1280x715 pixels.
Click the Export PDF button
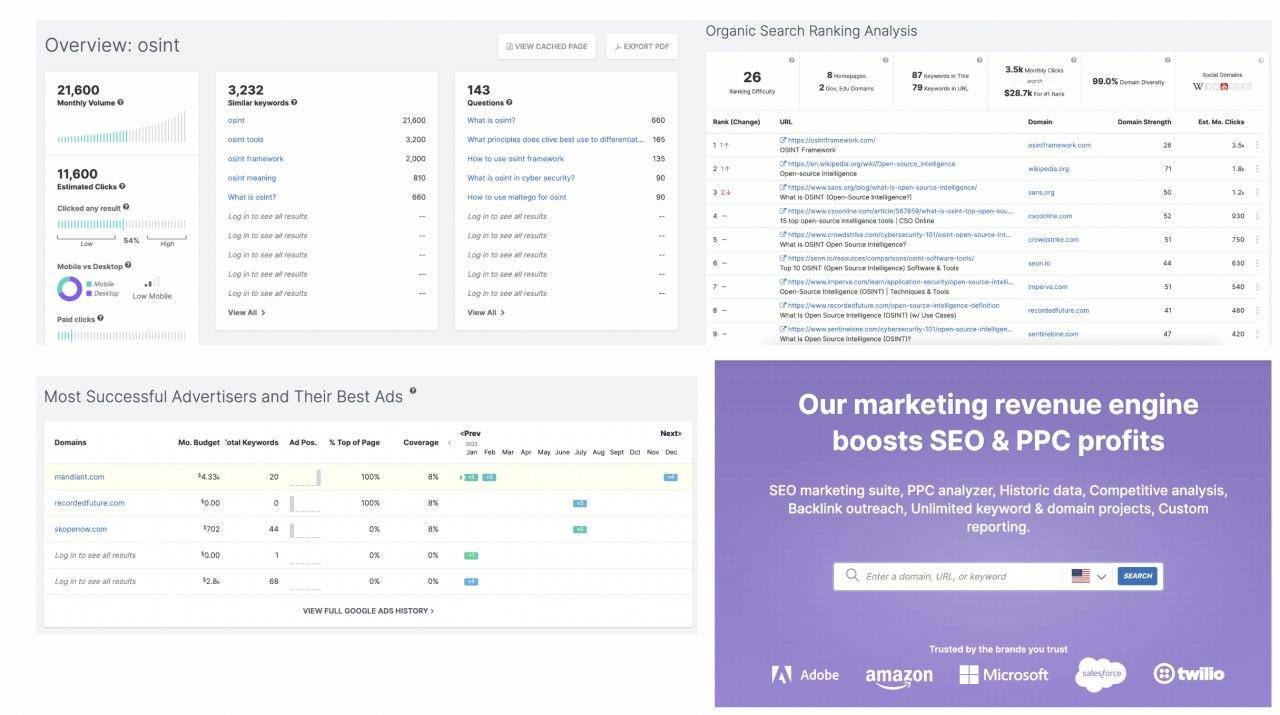tap(642, 46)
